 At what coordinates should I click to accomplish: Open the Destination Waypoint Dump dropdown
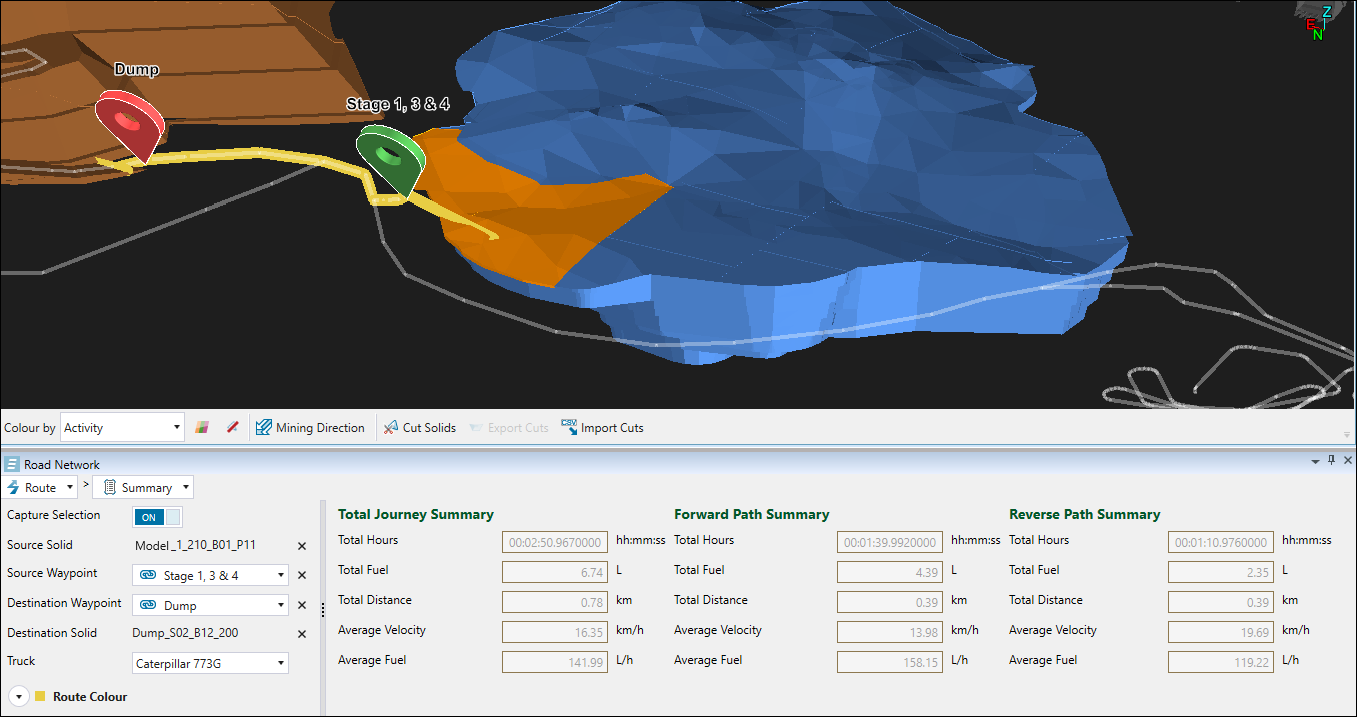pyautogui.click(x=210, y=605)
